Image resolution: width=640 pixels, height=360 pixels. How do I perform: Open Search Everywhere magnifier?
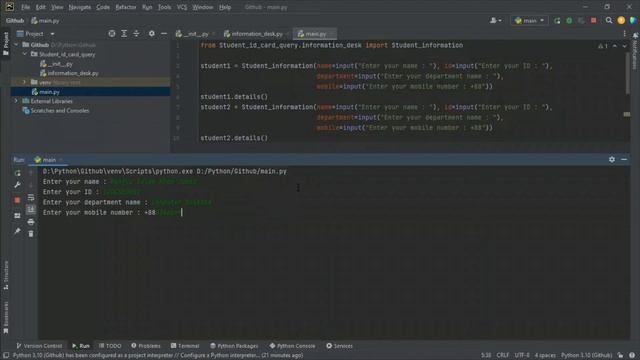[609, 20]
